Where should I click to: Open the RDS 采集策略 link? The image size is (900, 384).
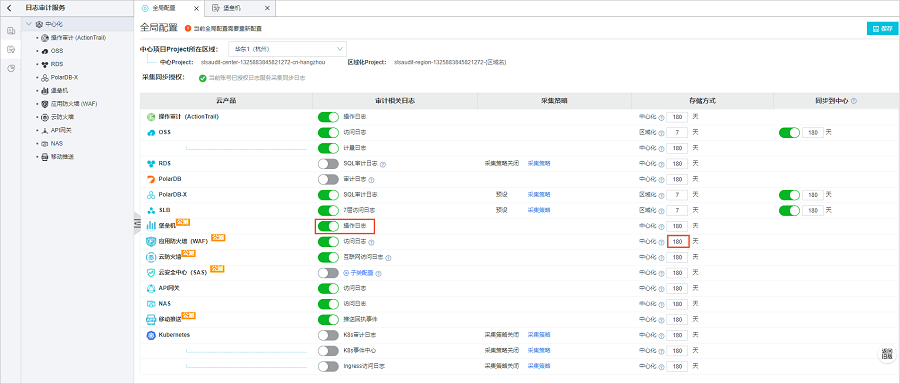[539, 164]
